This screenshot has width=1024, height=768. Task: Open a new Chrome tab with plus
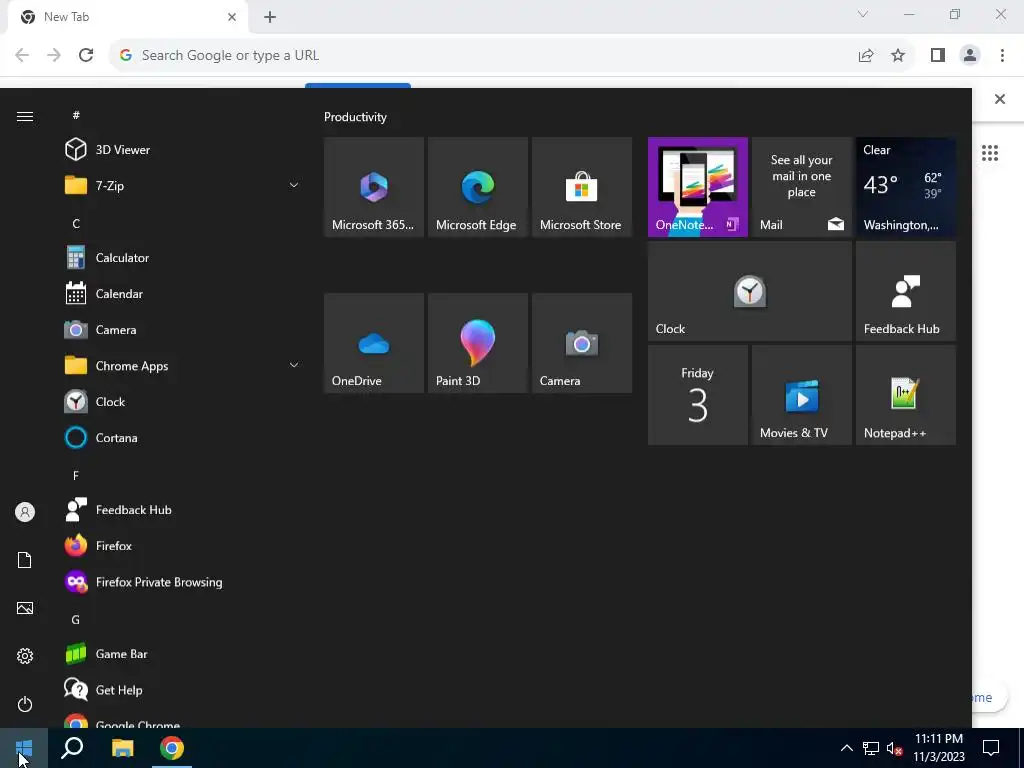coord(270,17)
